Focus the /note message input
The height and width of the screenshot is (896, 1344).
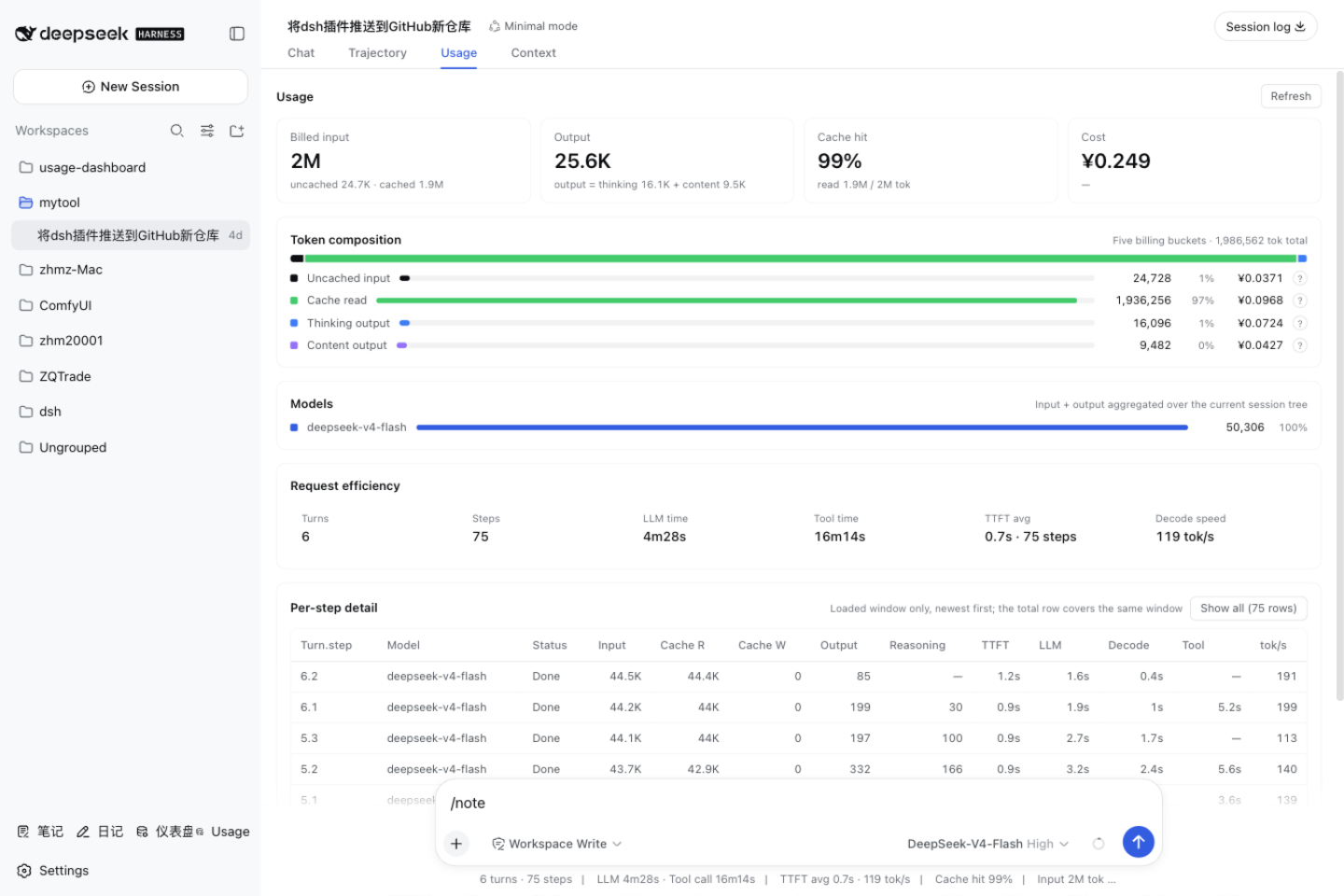pyautogui.click(x=798, y=803)
